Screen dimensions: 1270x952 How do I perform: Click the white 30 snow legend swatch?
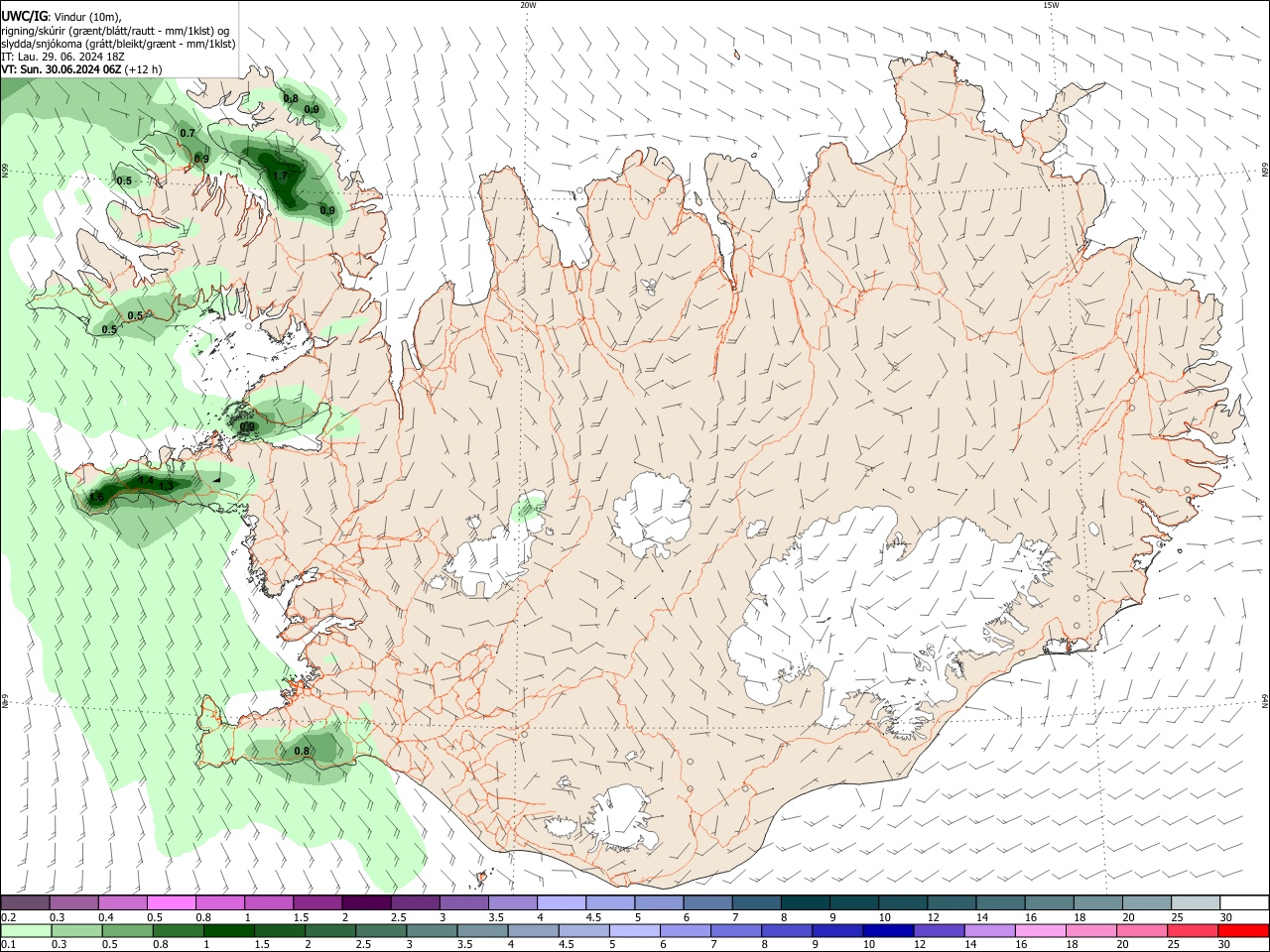(x=1244, y=903)
